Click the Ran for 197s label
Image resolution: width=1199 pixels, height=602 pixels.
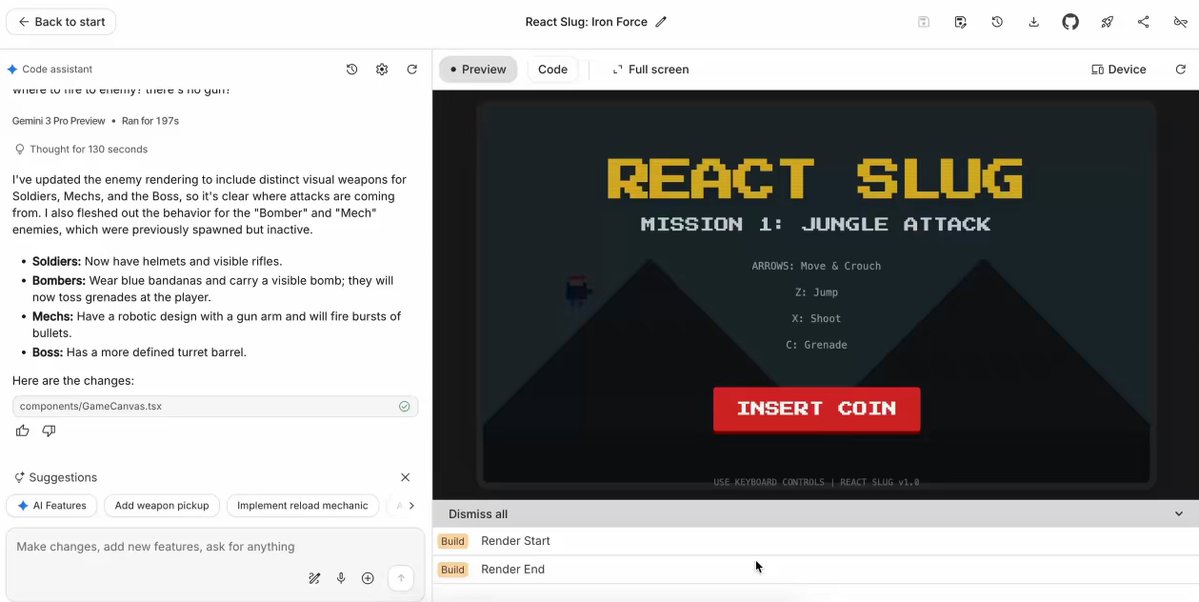(151, 121)
